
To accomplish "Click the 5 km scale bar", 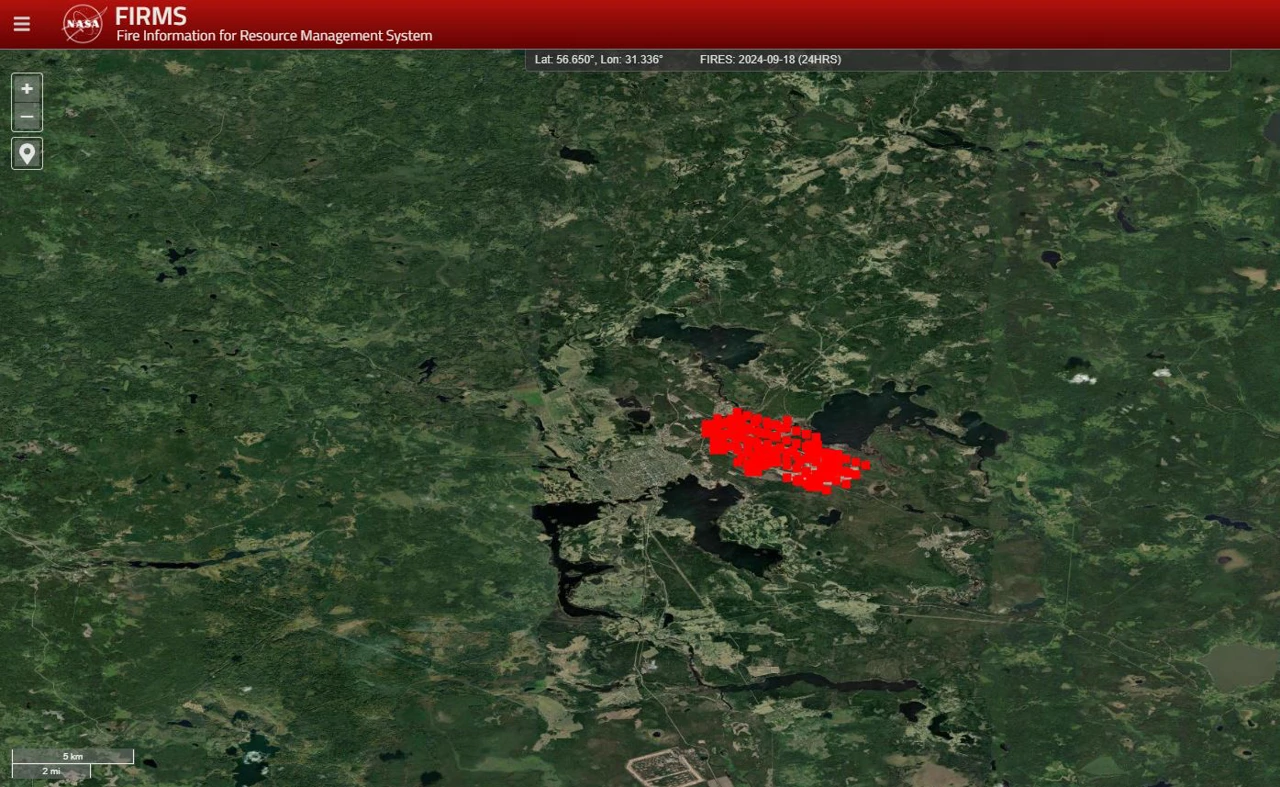I will pyautogui.click(x=72, y=757).
